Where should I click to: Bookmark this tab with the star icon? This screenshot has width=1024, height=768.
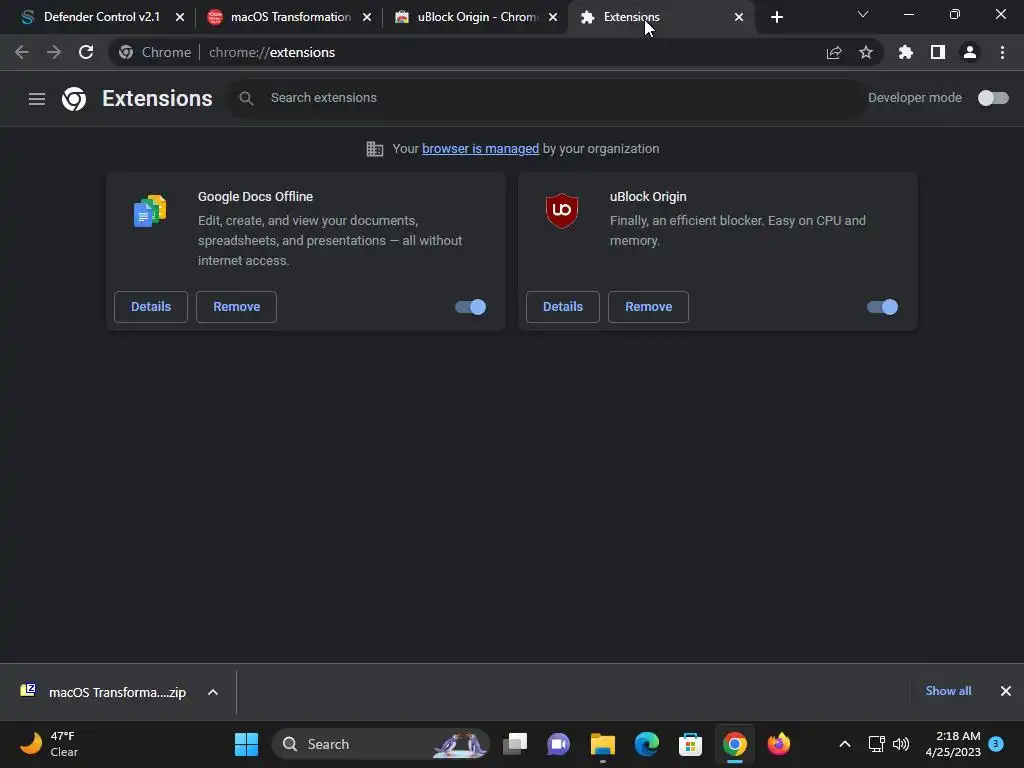click(x=866, y=52)
